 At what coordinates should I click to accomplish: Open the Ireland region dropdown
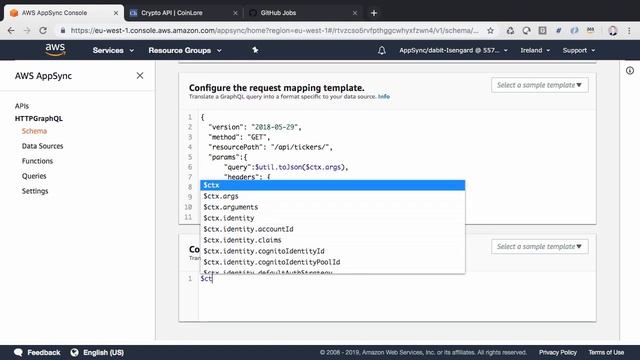coord(535,50)
